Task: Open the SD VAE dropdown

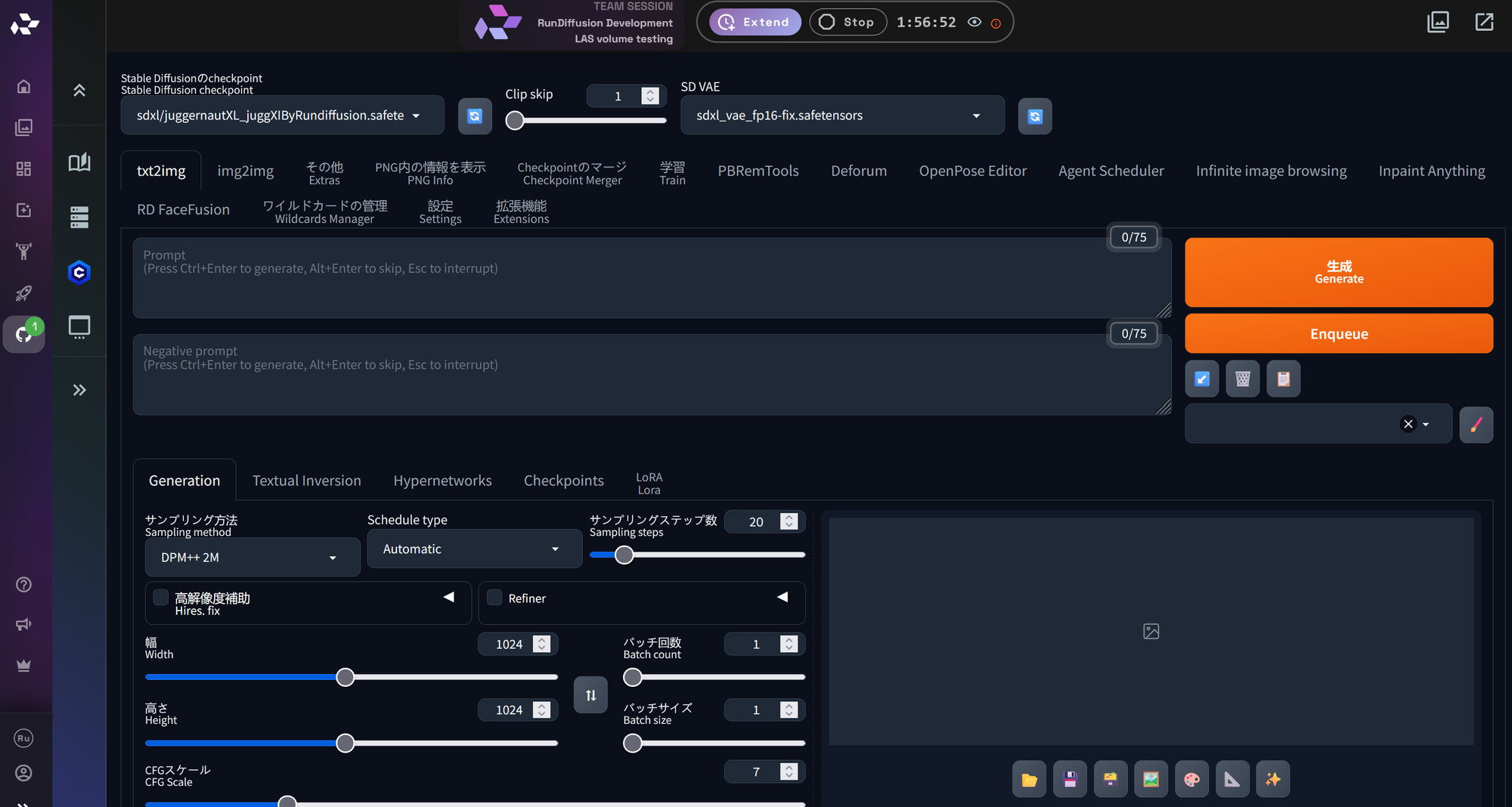Action: coord(842,115)
